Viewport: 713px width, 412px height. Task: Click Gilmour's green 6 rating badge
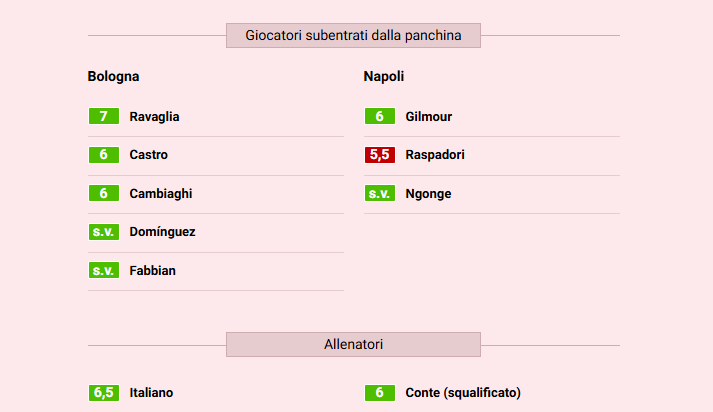click(379, 117)
